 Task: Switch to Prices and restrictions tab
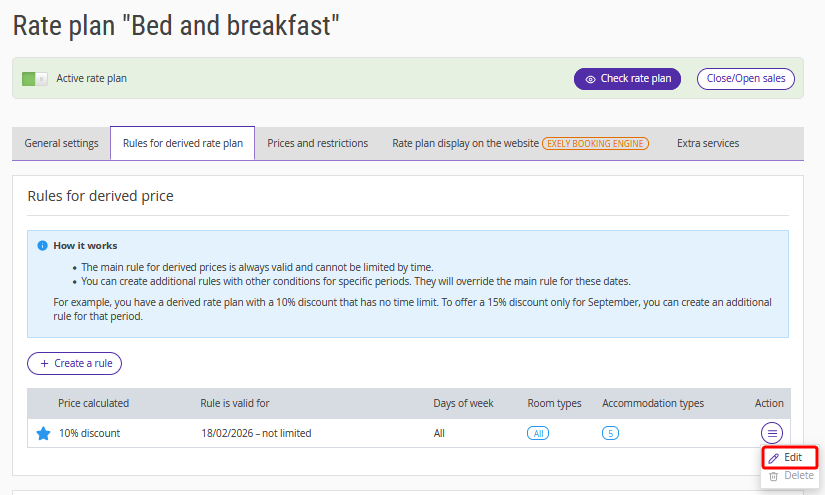[x=317, y=143]
